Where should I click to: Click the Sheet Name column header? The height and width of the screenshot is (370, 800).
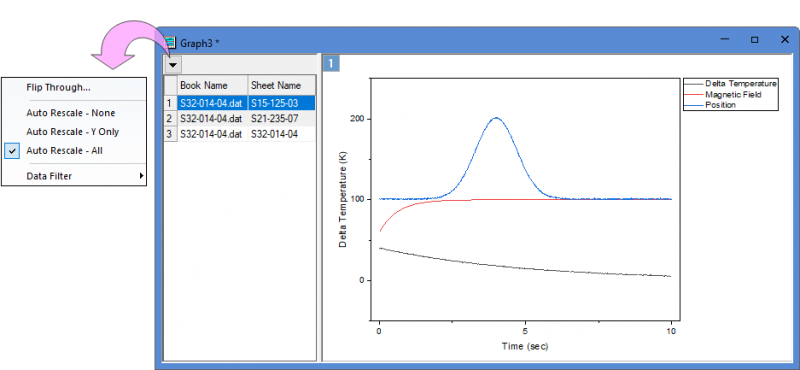coord(282,85)
